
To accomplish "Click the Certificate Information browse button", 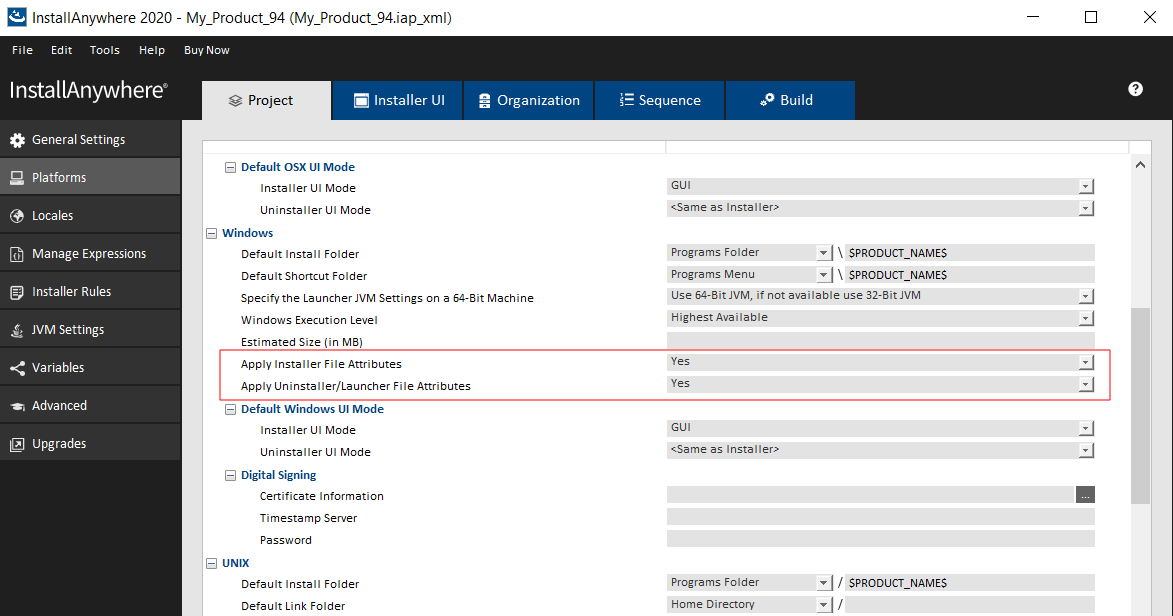I will pos(1086,494).
